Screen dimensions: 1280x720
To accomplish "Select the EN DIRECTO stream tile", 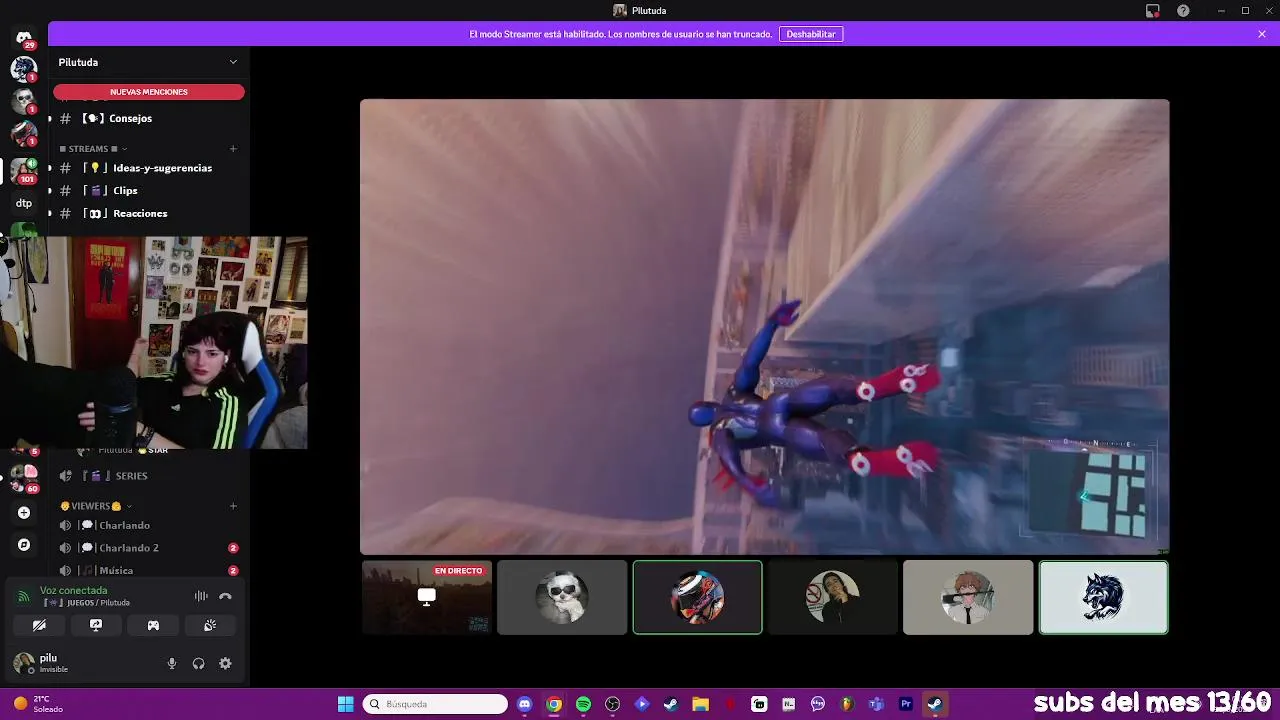I will click(427, 597).
